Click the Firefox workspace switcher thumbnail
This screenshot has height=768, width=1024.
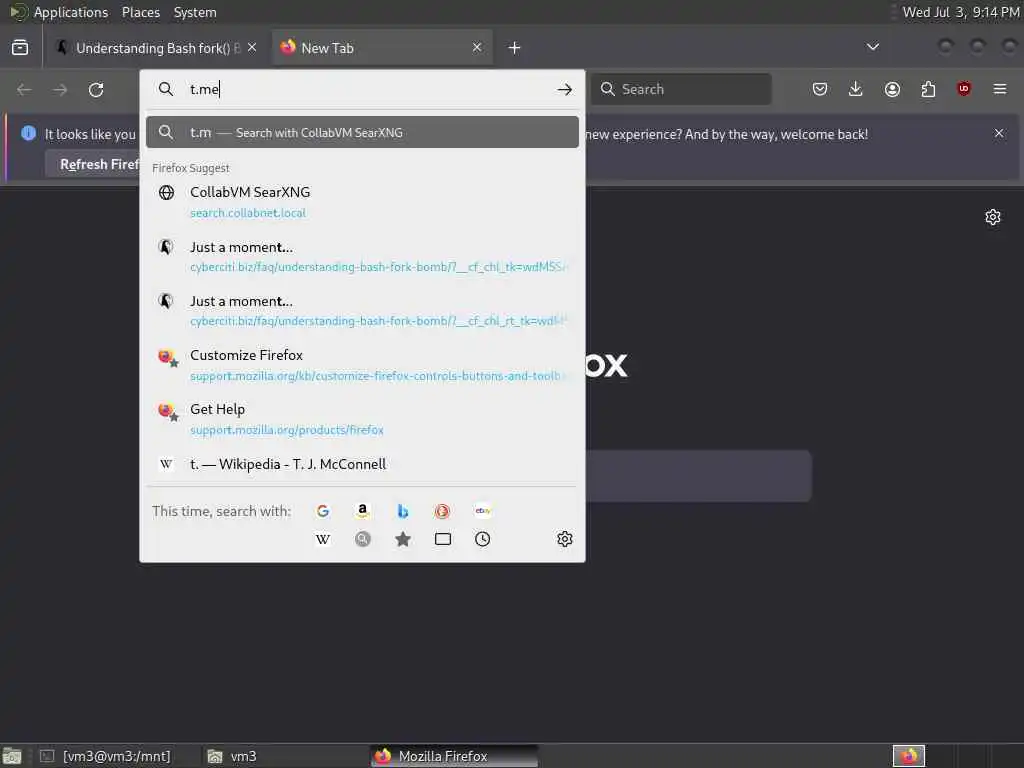[909, 756]
